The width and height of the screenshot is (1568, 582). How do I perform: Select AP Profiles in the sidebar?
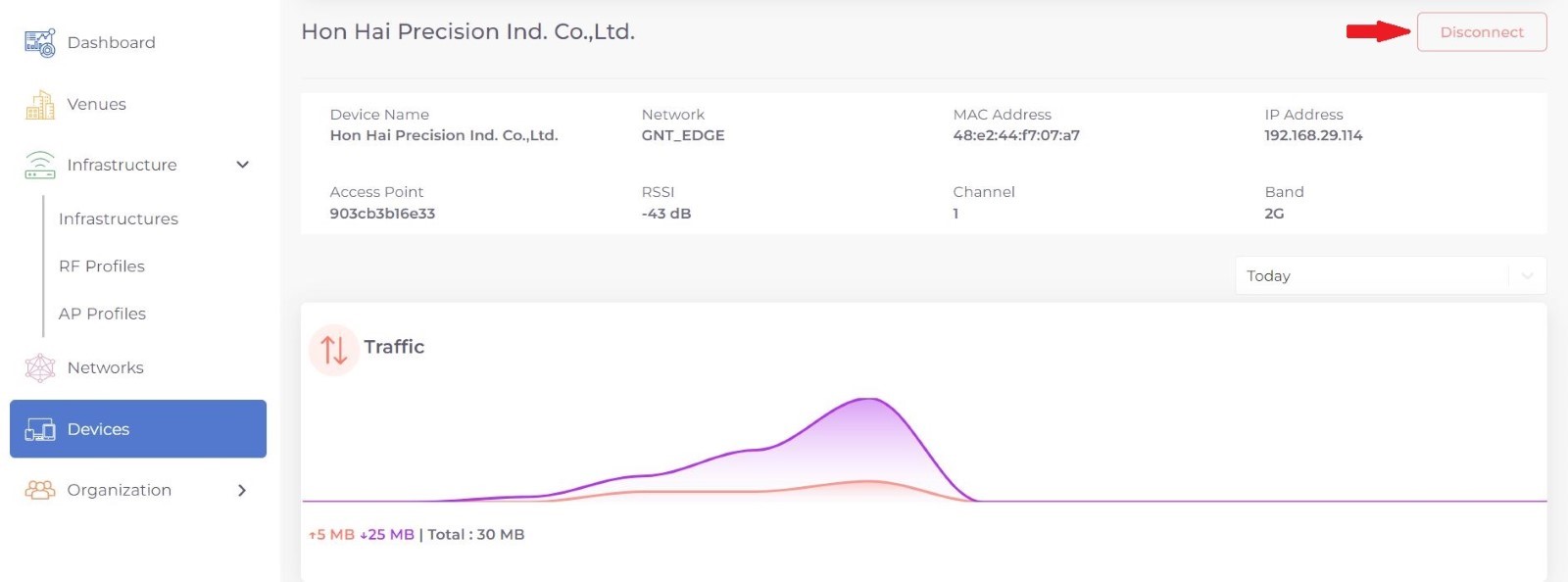pos(102,315)
